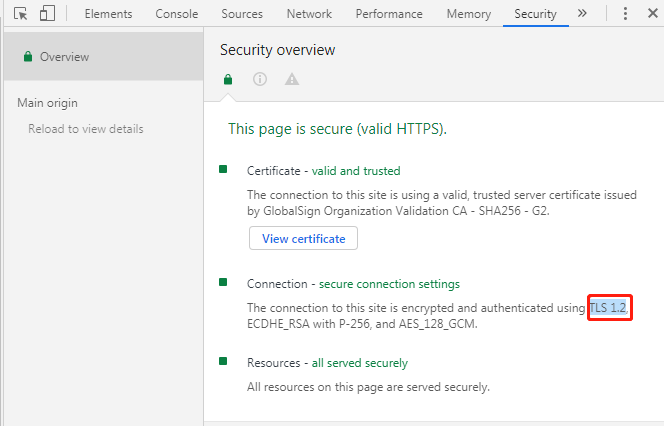Open the Sources tab
Screen dimensions: 664x426
point(242,14)
